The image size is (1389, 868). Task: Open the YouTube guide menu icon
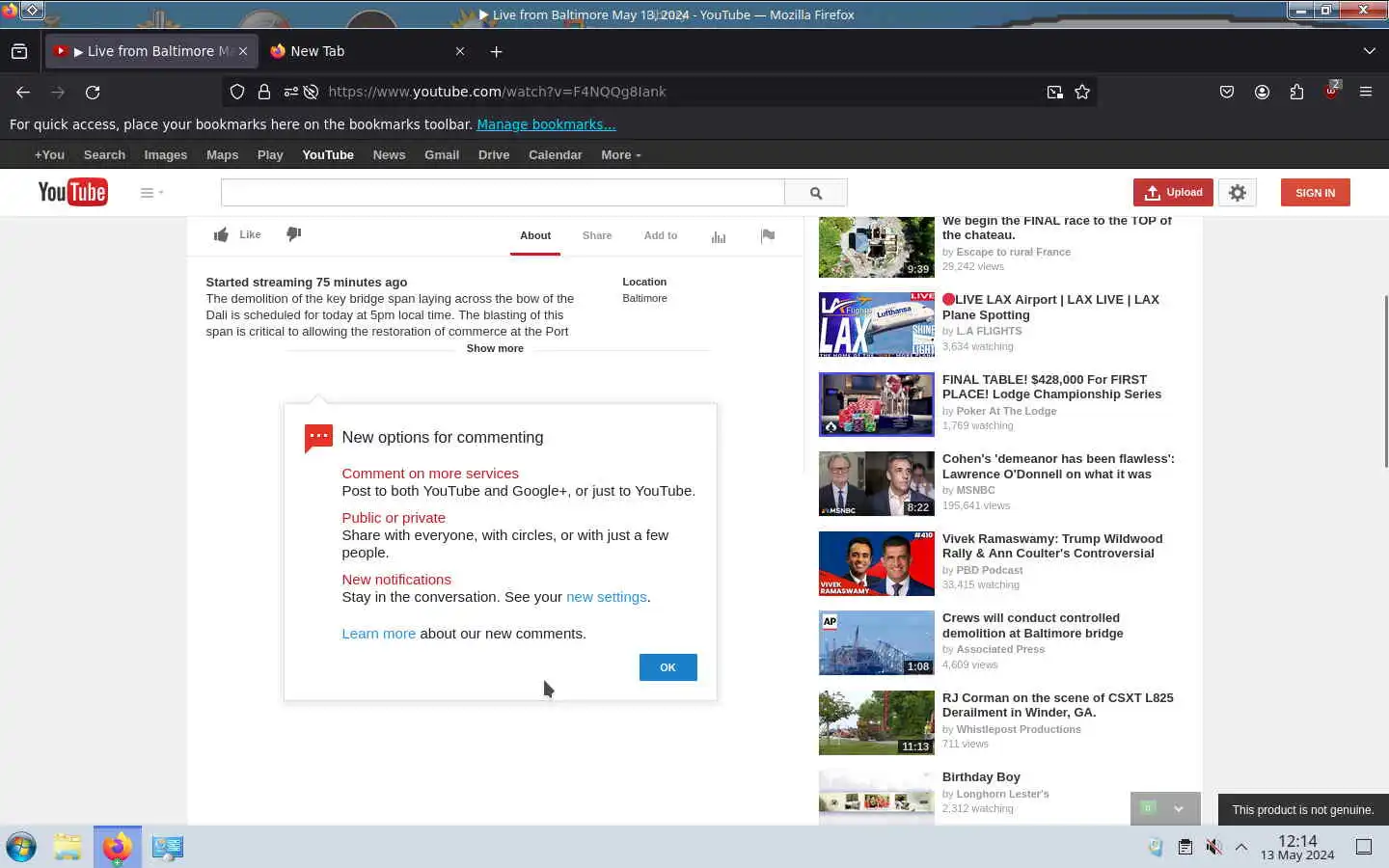click(x=151, y=193)
